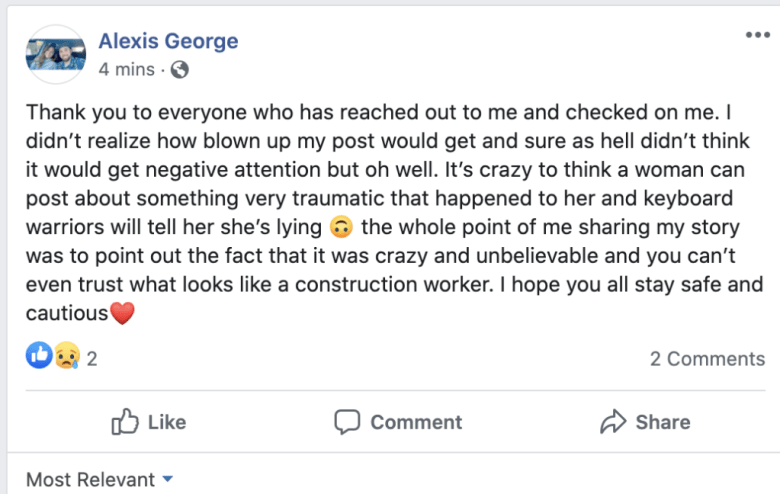Image resolution: width=780 pixels, height=494 pixels.
Task: View the 2 Comments link
Action: pos(707,358)
